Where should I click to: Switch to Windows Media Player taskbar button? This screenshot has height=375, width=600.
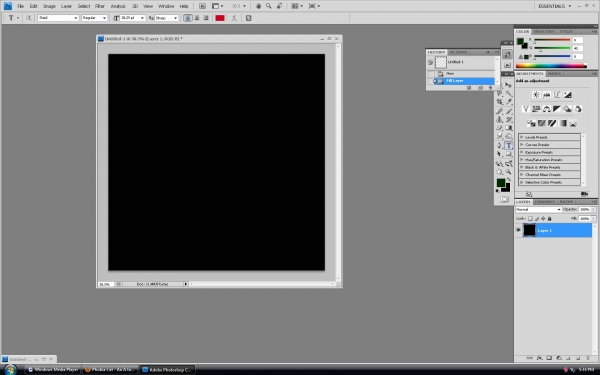click(53, 370)
